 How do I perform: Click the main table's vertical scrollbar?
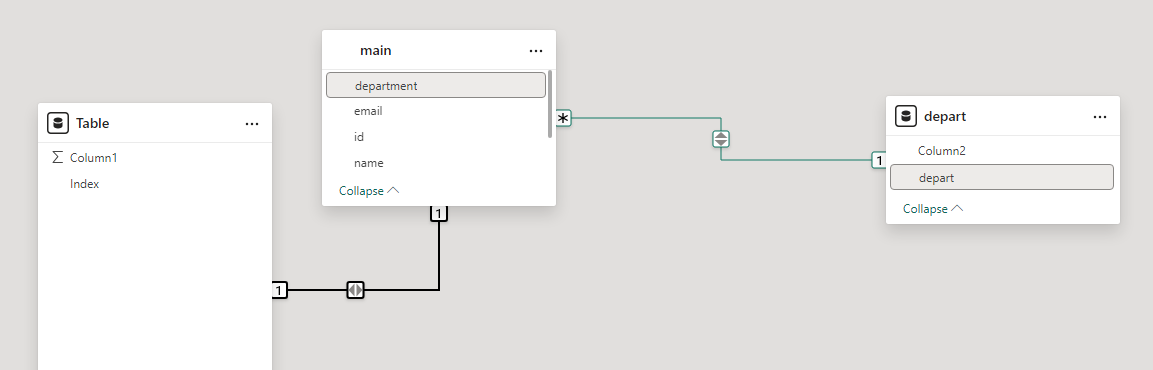click(550, 104)
